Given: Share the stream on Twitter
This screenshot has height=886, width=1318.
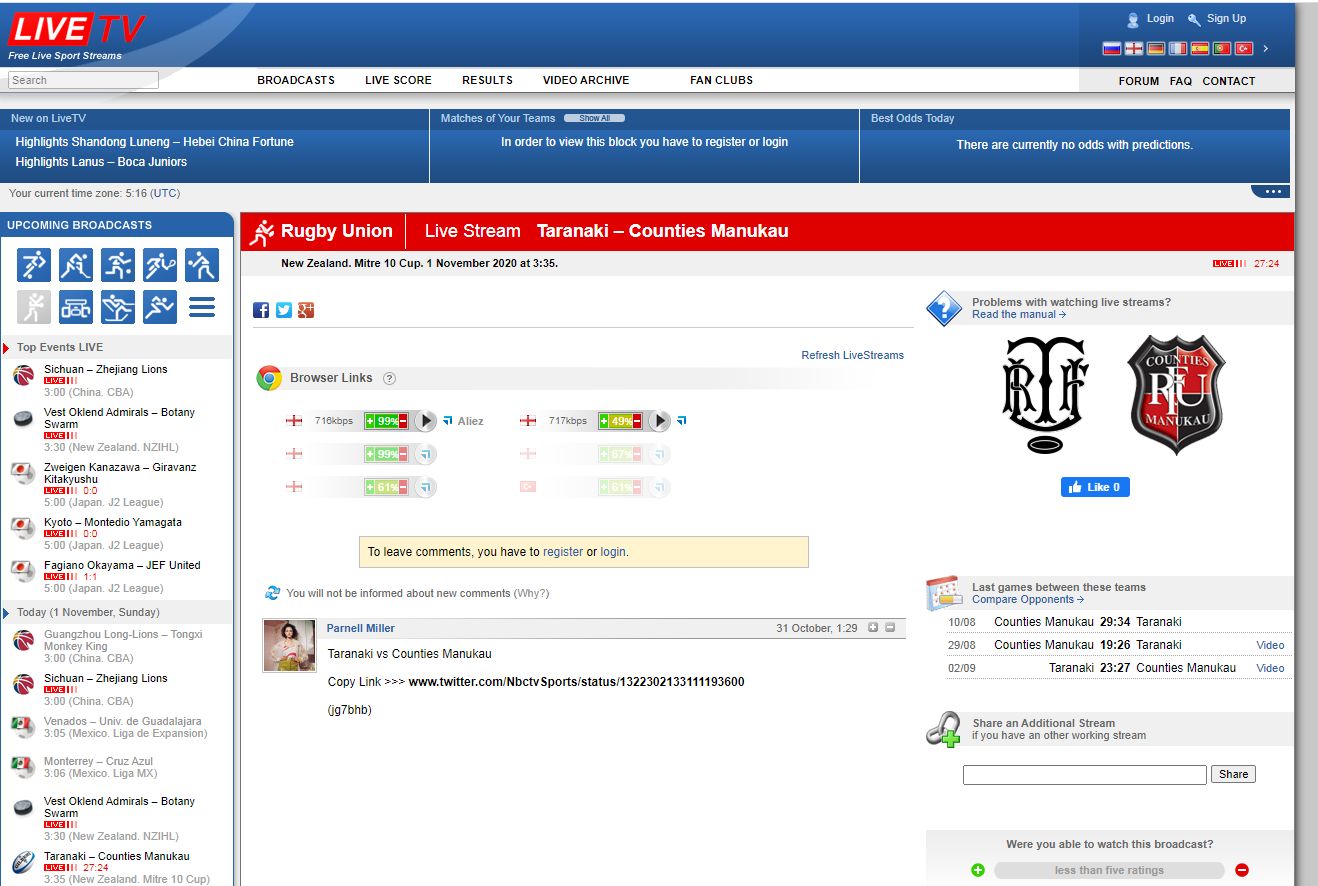Looking at the screenshot, I should 284,310.
